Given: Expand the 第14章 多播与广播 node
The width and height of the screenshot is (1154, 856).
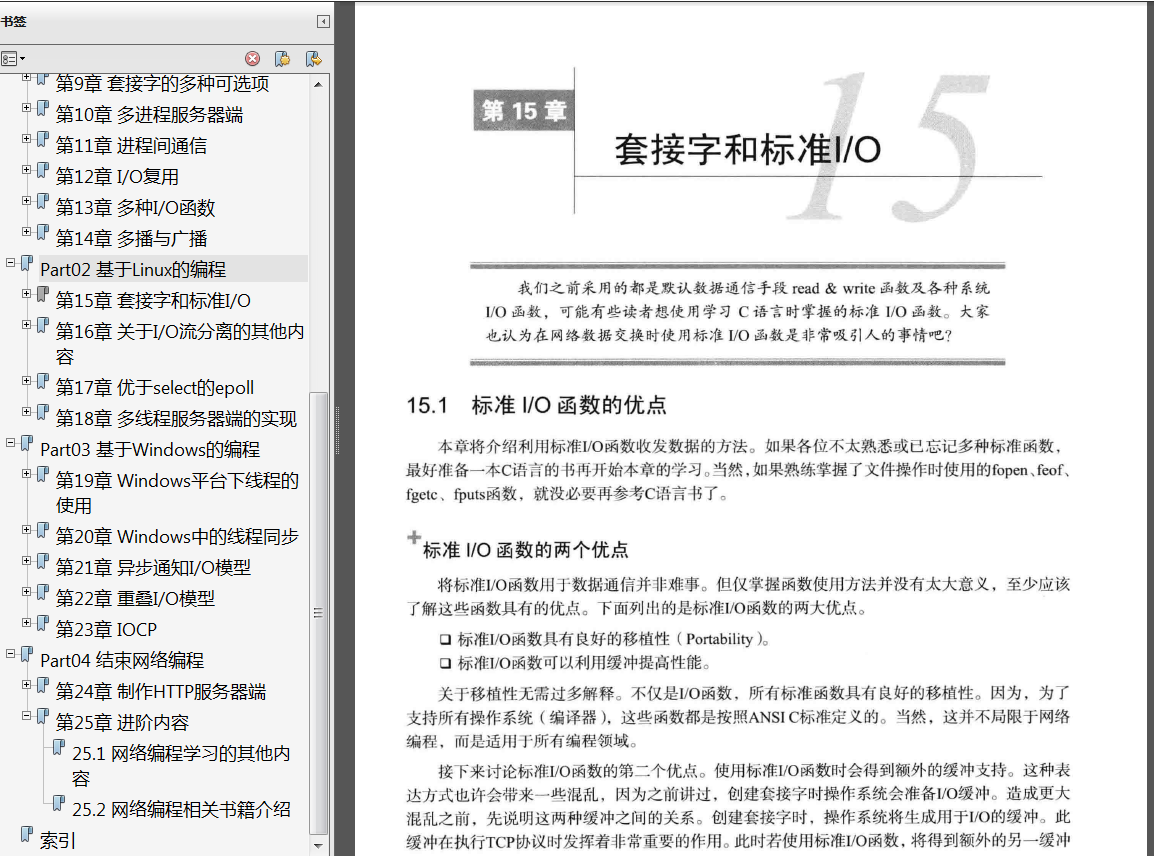Looking at the screenshot, I should 26,231.
